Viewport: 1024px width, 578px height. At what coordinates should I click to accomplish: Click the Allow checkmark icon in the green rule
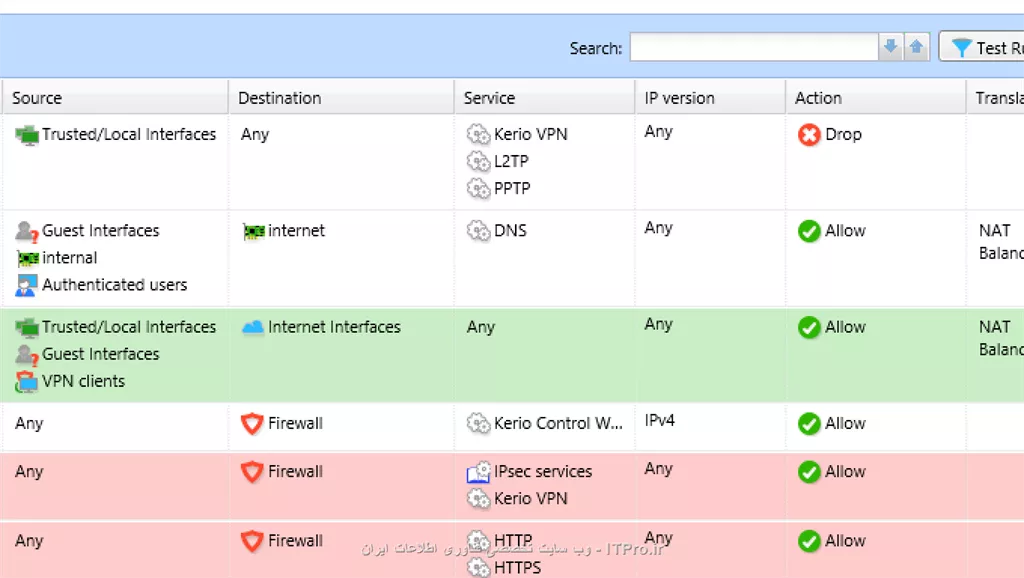[808, 327]
